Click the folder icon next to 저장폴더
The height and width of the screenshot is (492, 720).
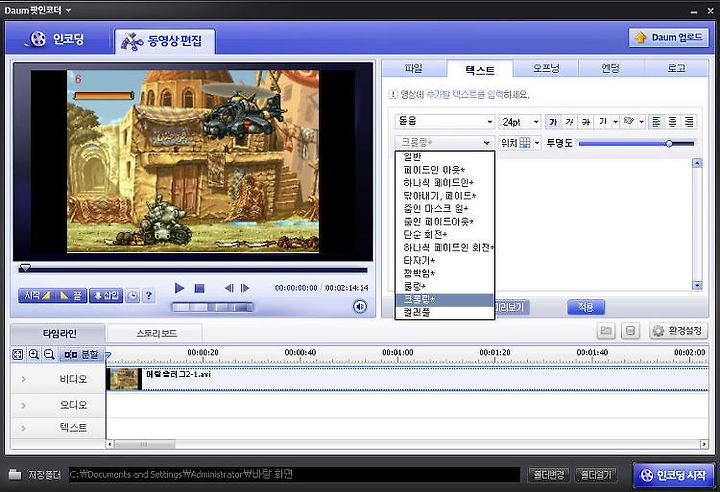15,474
